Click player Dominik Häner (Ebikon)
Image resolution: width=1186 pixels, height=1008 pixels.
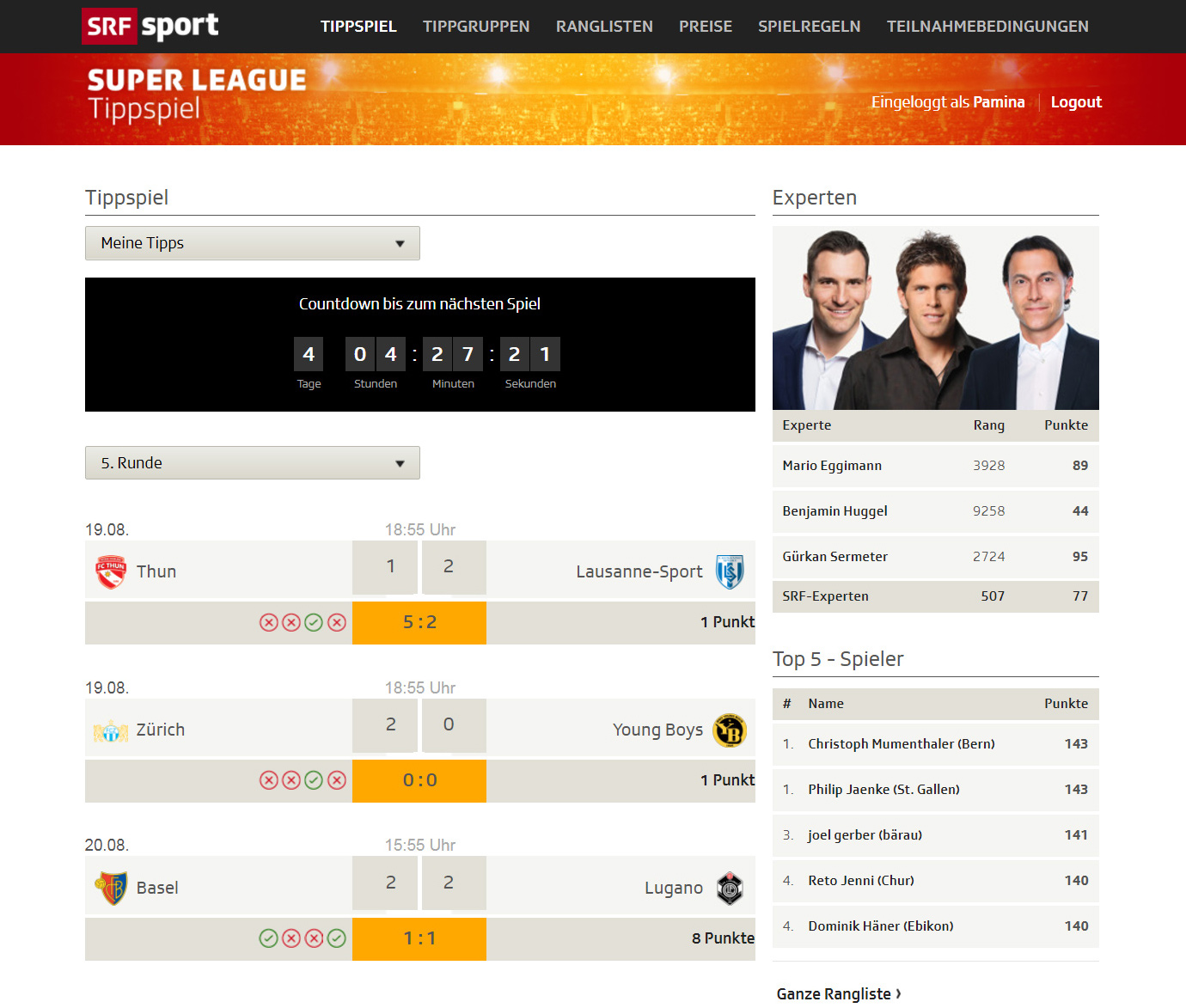881,926
